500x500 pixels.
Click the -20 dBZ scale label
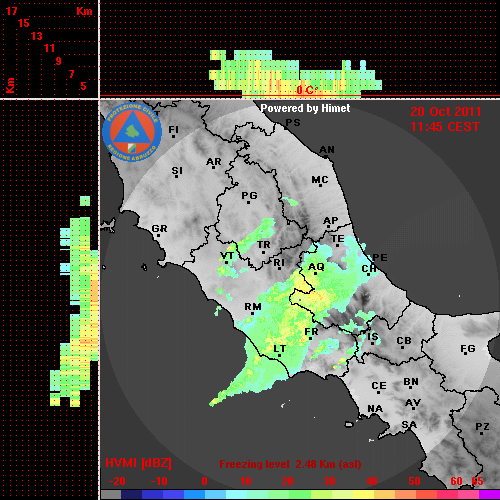tap(117, 481)
